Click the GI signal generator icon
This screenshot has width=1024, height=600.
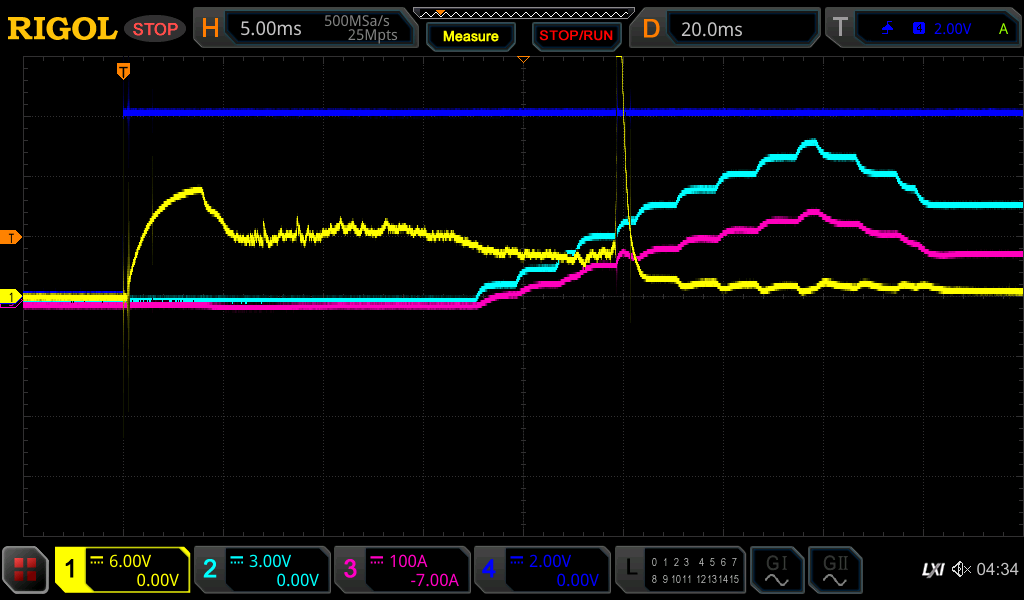click(776, 570)
